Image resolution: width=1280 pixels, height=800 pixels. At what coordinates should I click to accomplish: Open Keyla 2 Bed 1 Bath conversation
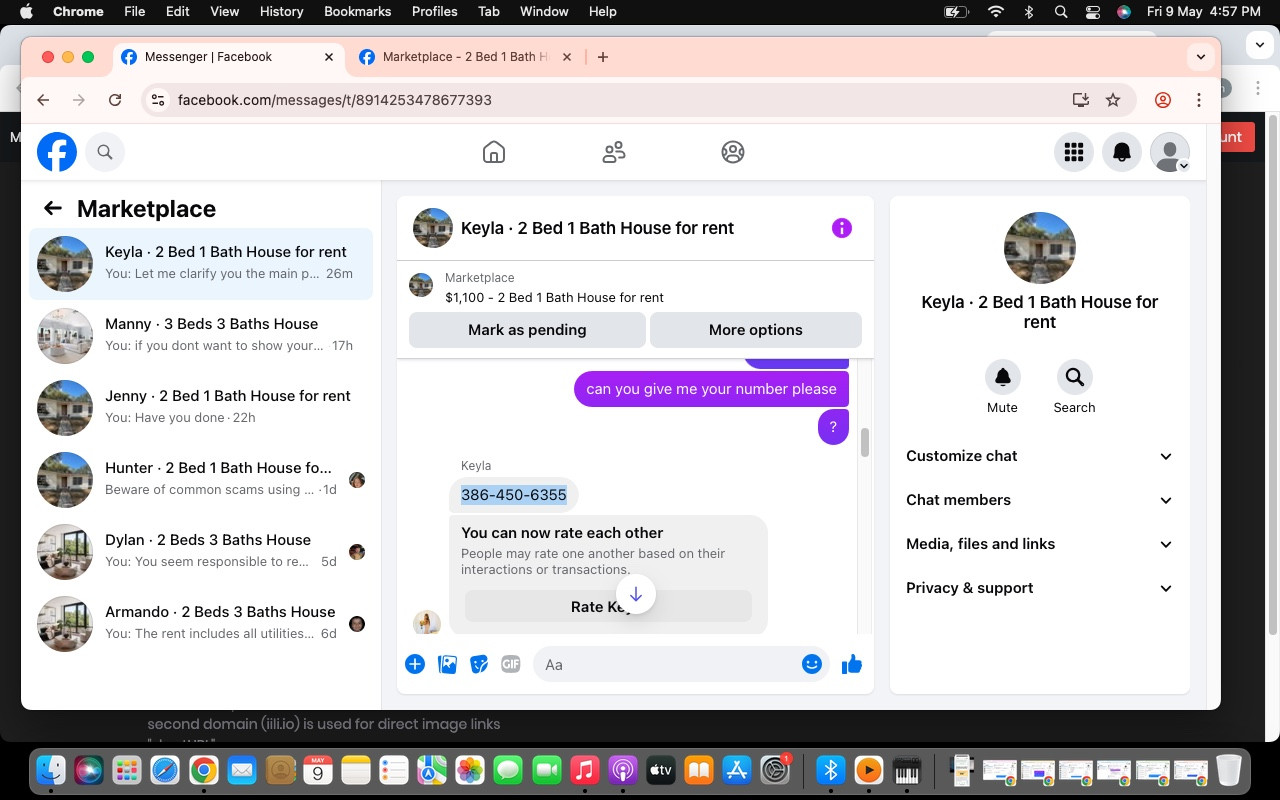coord(201,264)
